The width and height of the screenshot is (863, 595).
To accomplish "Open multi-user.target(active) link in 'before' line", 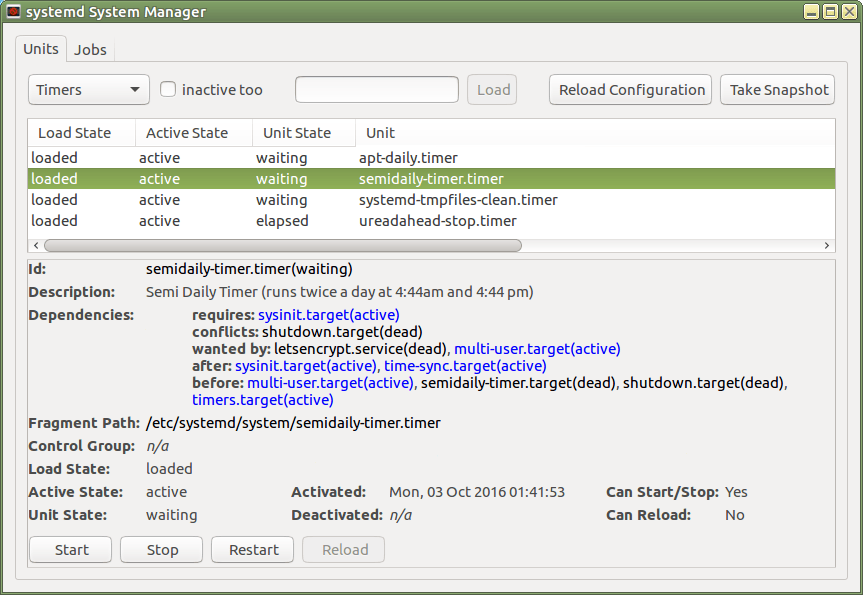I will (330, 383).
